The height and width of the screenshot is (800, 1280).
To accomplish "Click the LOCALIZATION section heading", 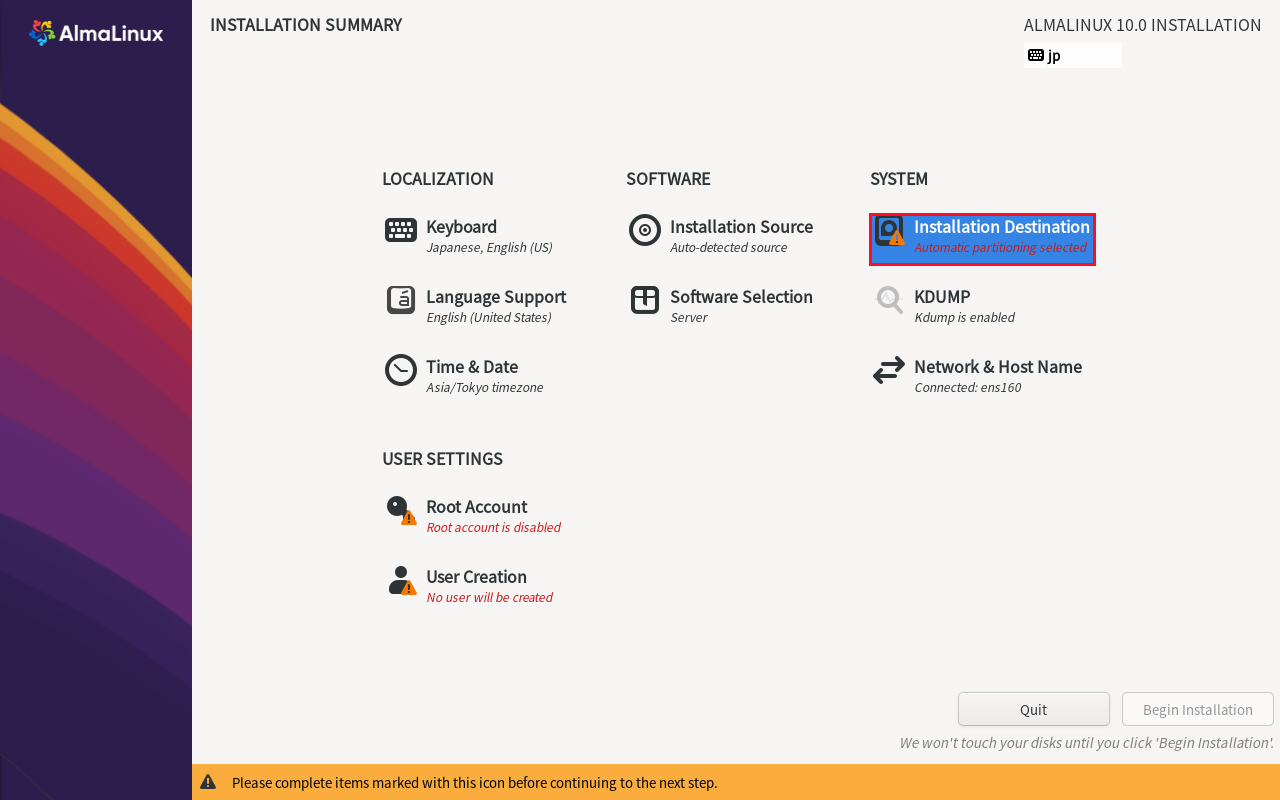I will pyautogui.click(x=438, y=179).
